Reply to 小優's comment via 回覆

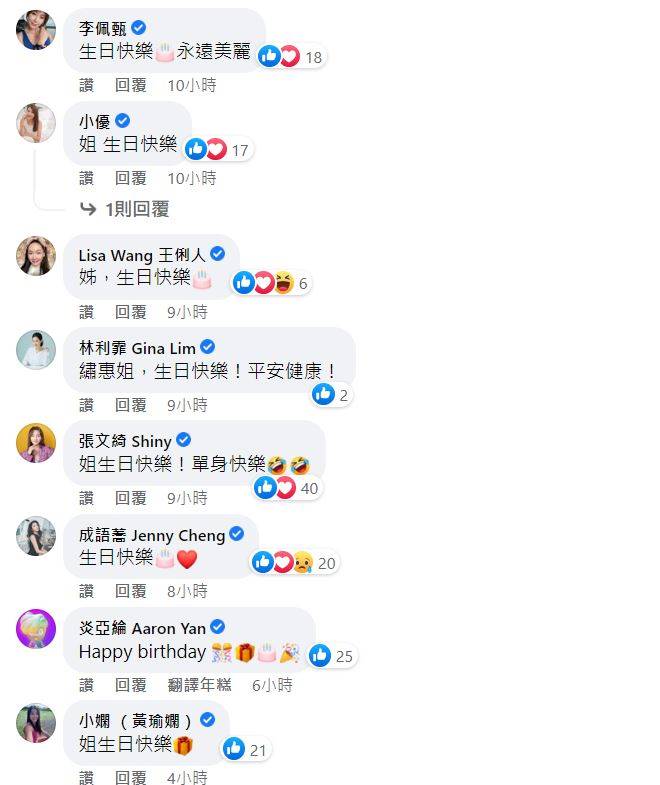131,178
